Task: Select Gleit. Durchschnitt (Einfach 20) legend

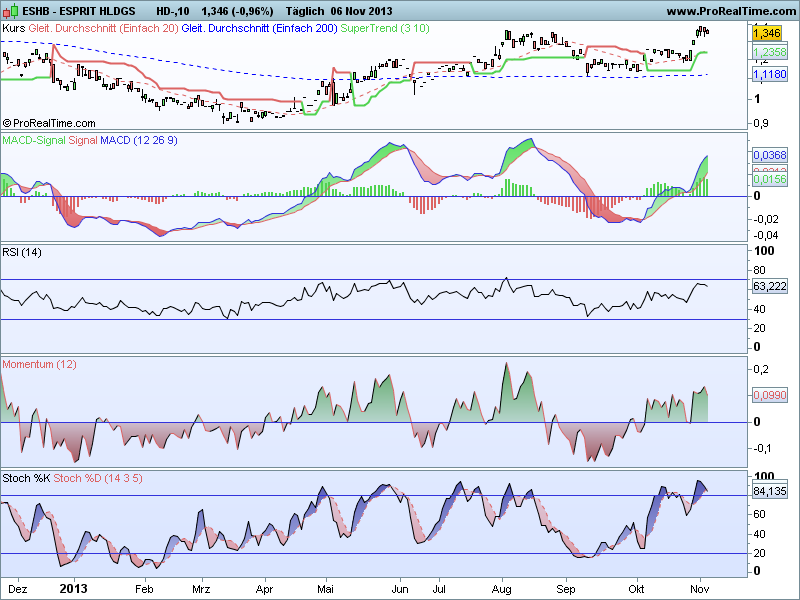Action: point(103,28)
